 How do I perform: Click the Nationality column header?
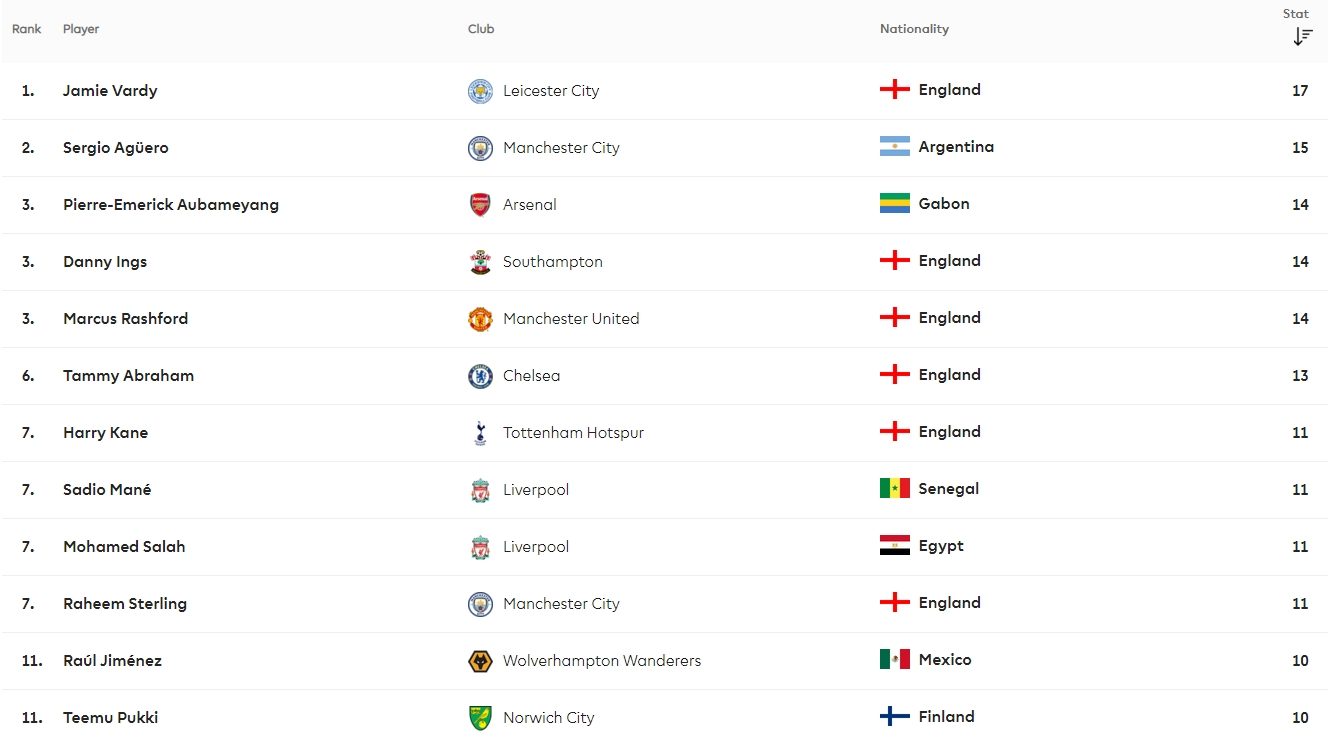[x=914, y=29]
